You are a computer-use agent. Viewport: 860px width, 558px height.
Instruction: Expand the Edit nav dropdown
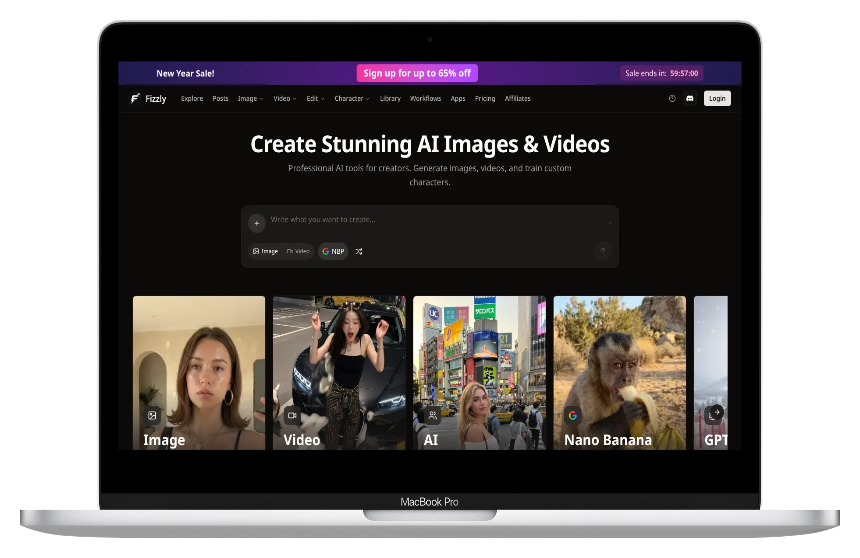coord(315,99)
